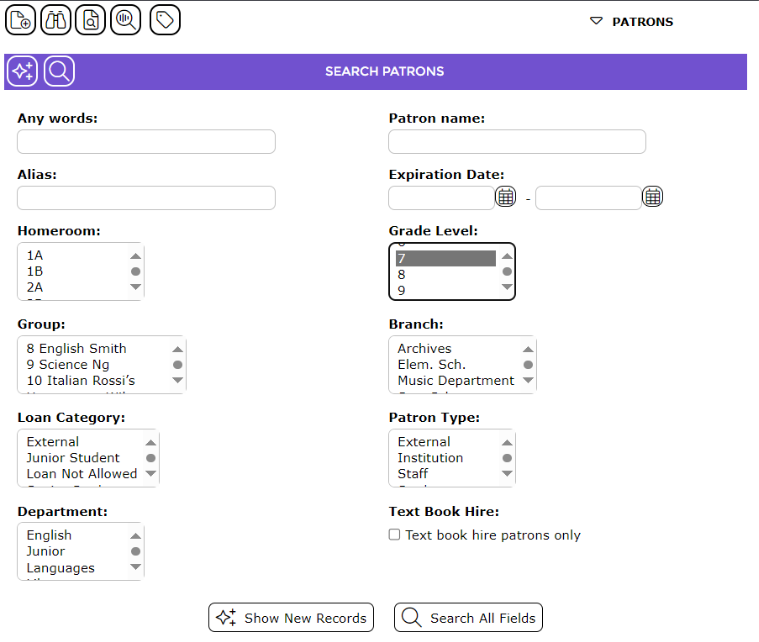Click Homeroom scroll thumb dot
Viewport: 759px width, 642px height.
[x=136, y=272]
